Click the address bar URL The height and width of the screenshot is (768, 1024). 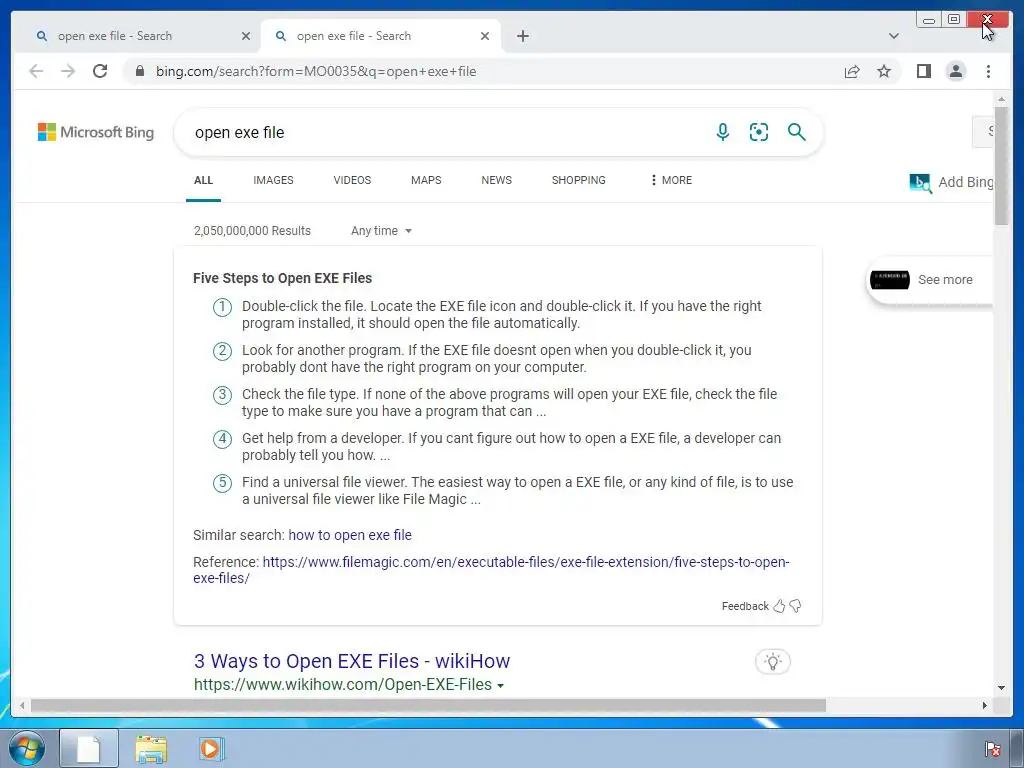point(316,71)
